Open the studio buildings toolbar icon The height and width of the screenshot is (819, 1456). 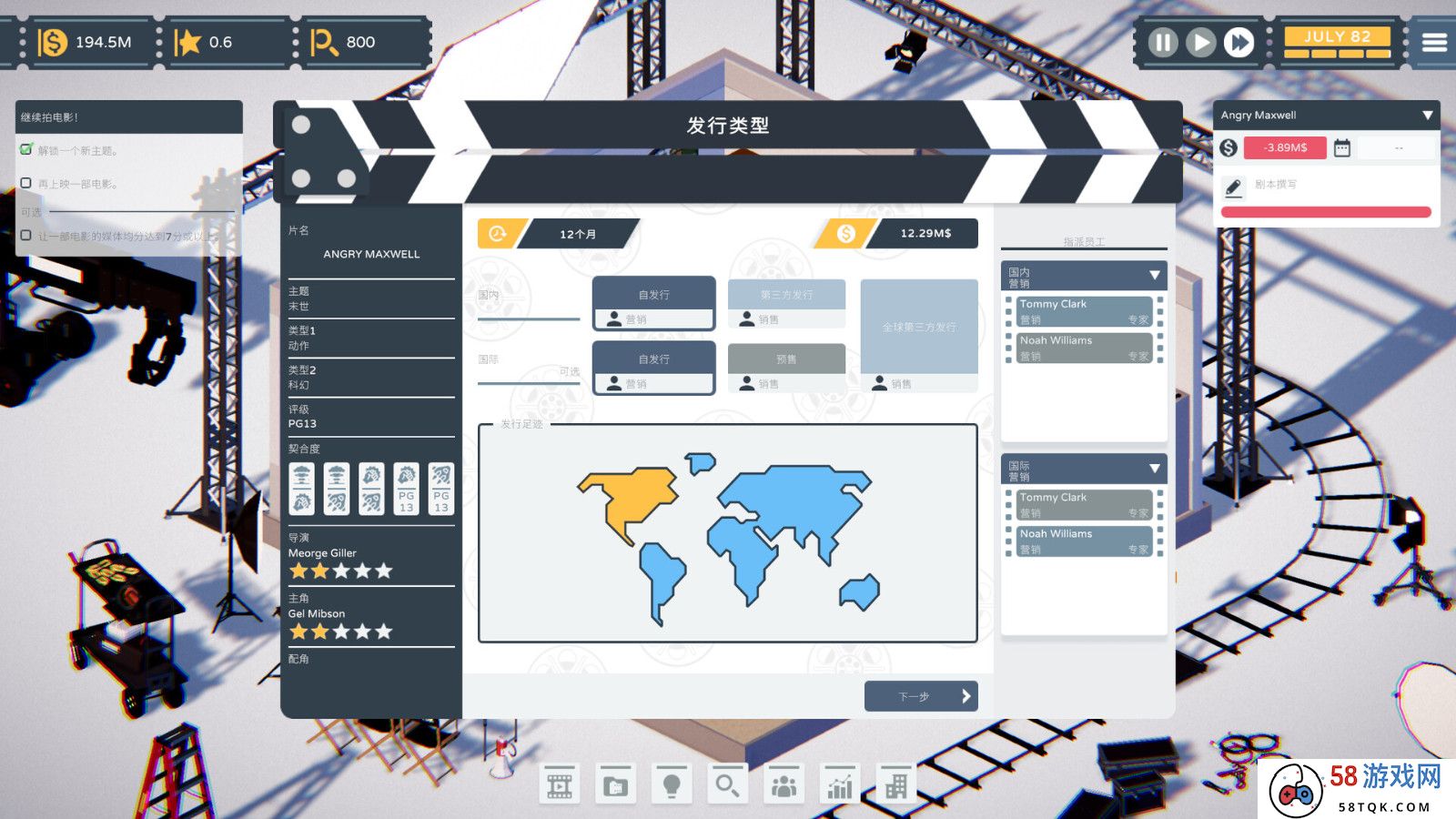(x=896, y=784)
